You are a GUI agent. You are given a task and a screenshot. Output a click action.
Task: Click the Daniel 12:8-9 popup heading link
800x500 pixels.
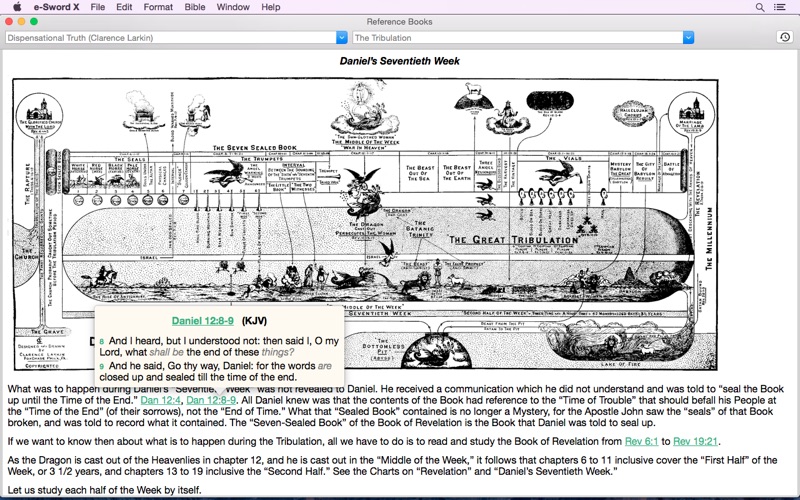coord(203,321)
